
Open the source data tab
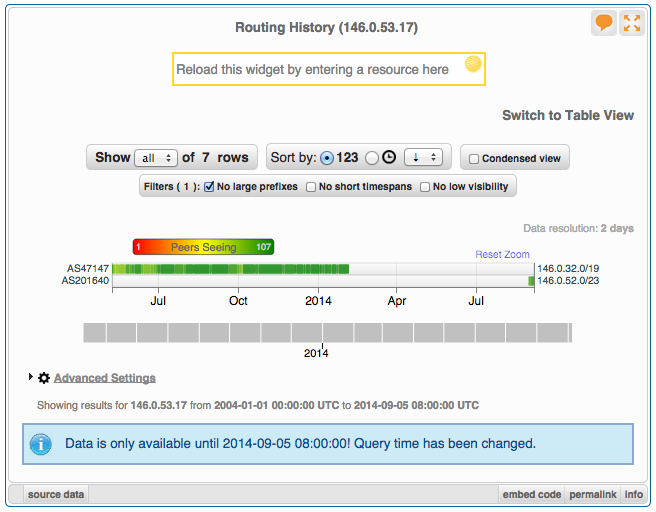(x=57, y=494)
